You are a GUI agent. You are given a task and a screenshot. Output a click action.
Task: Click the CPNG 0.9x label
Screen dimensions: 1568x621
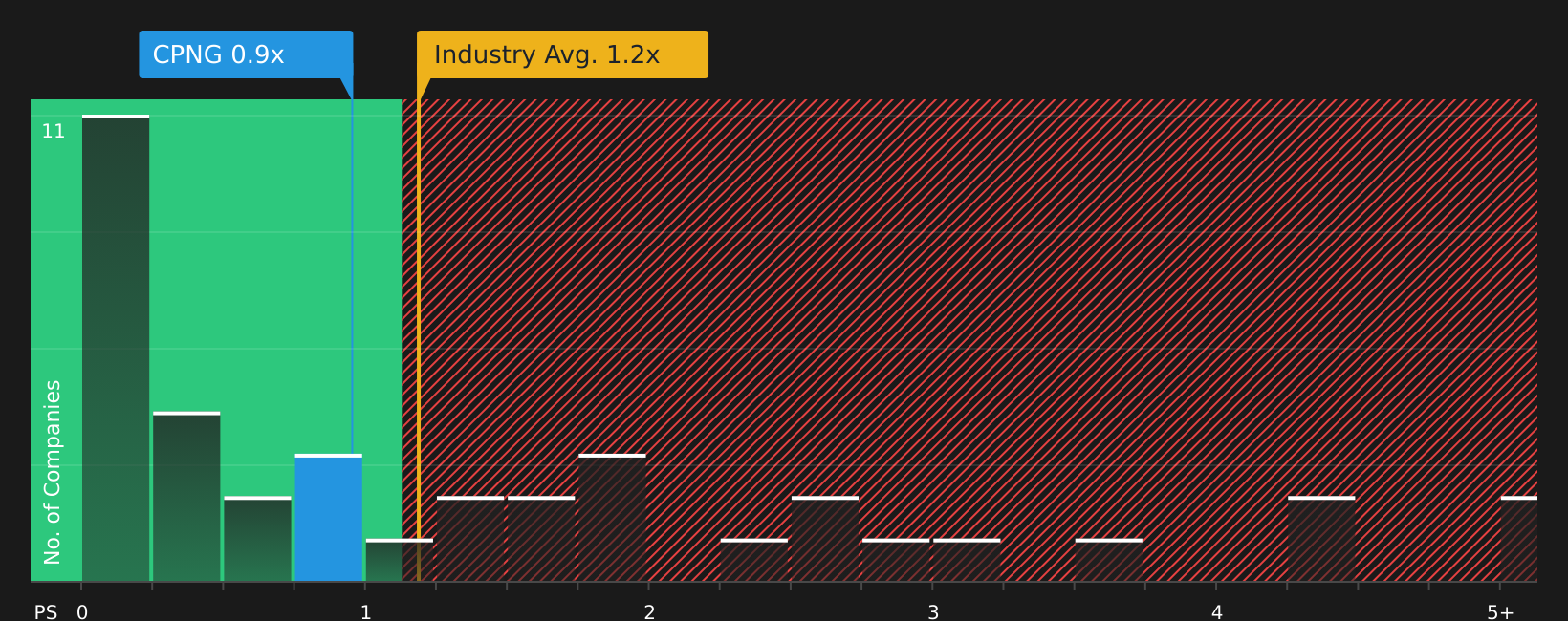246,54
